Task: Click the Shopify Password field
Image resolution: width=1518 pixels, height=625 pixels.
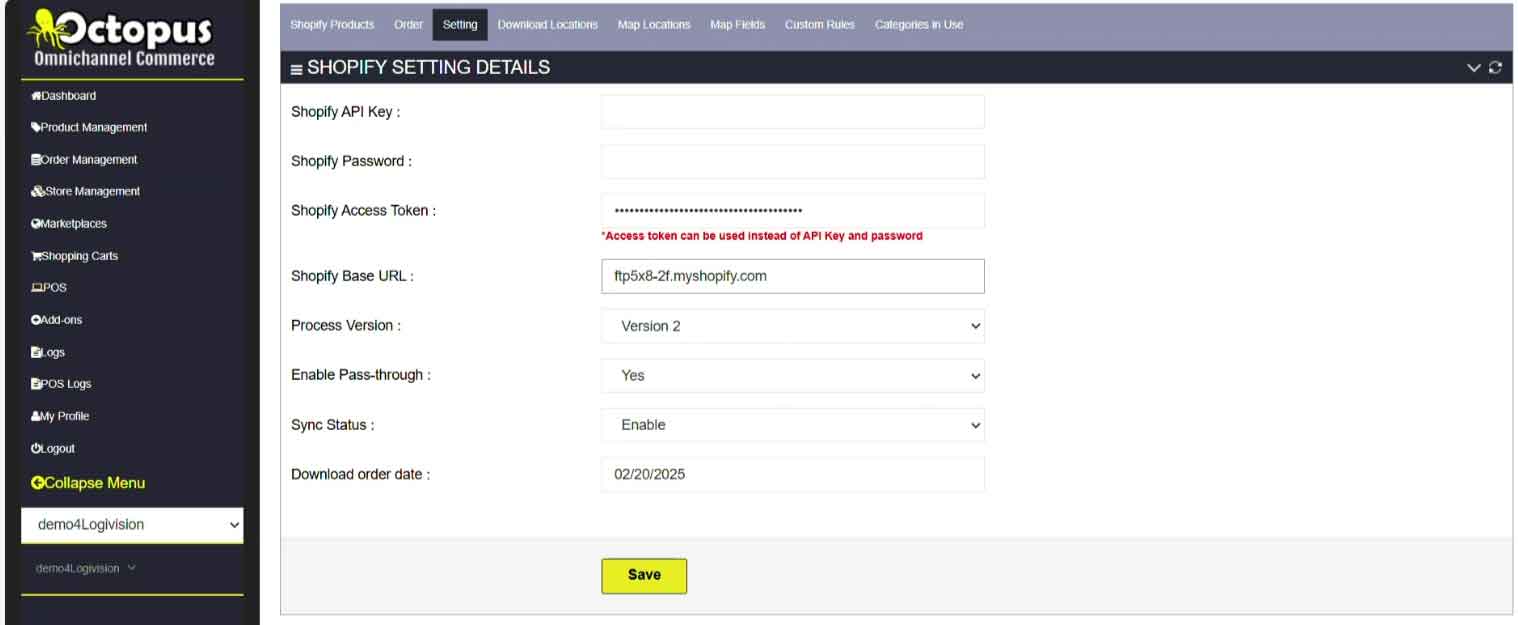Action: pyautogui.click(x=793, y=162)
